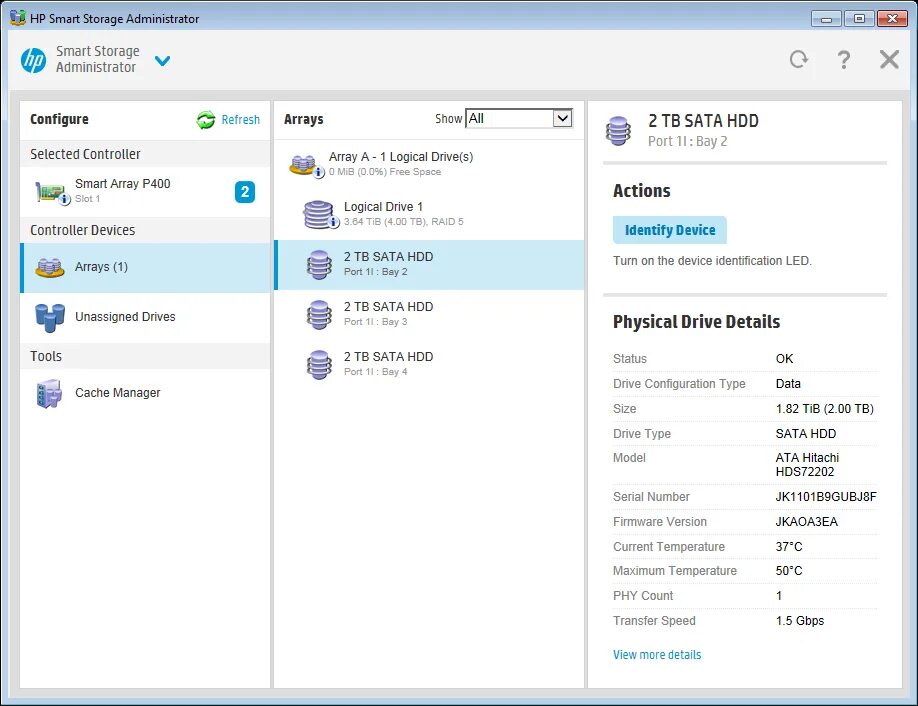Open help via the question mark icon
This screenshot has width=918, height=706.
tap(844, 59)
